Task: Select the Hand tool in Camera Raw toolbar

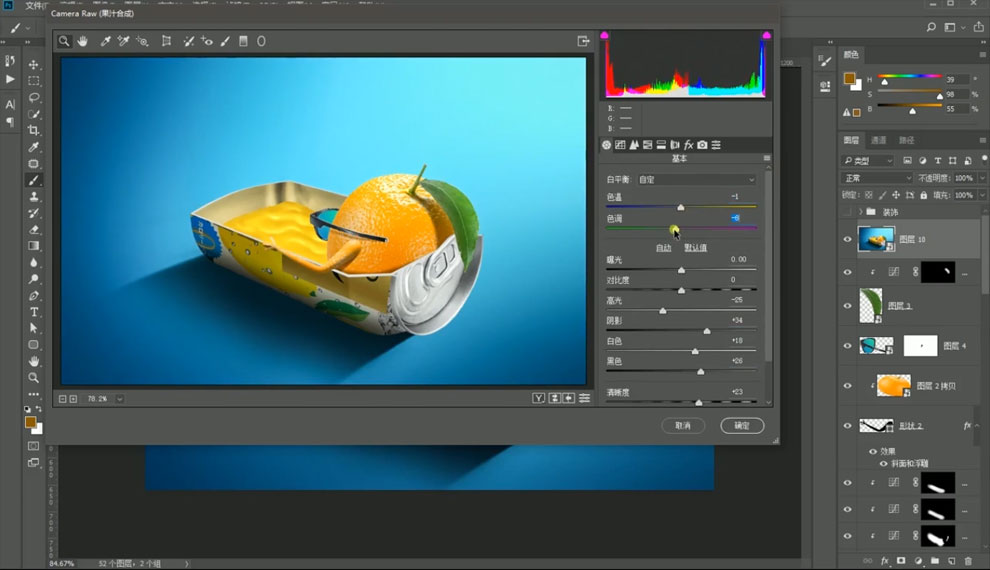Action: click(x=83, y=41)
